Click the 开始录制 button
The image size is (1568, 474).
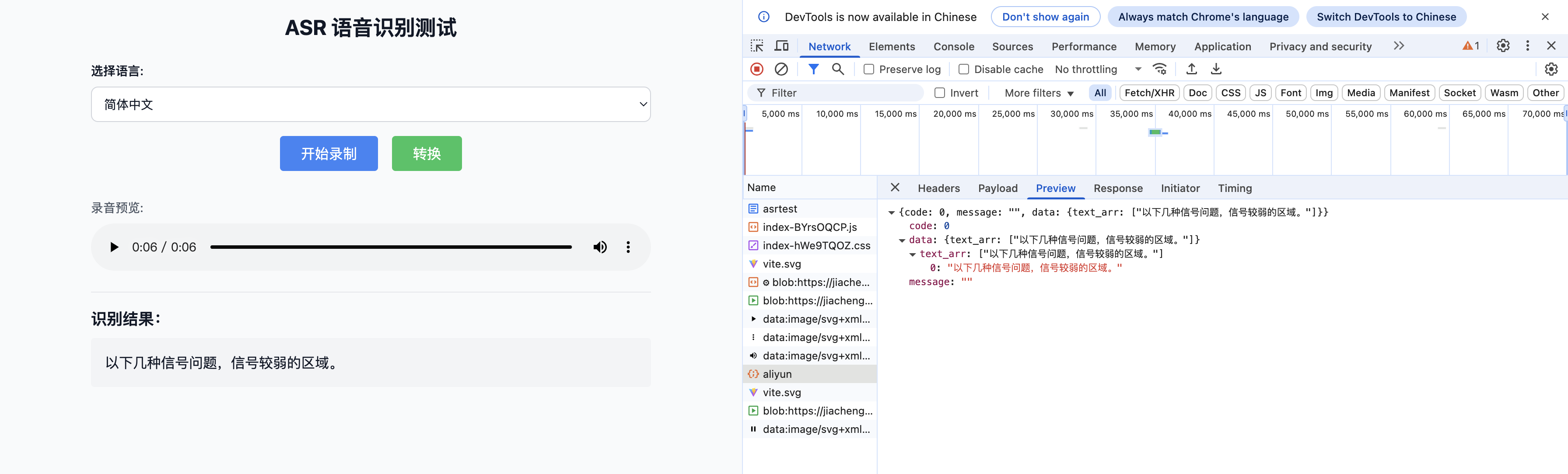click(x=329, y=154)
